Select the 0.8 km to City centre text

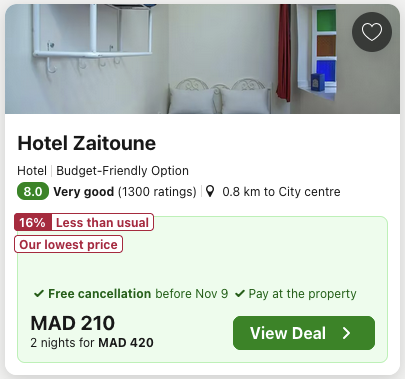[x=281, y=192]
